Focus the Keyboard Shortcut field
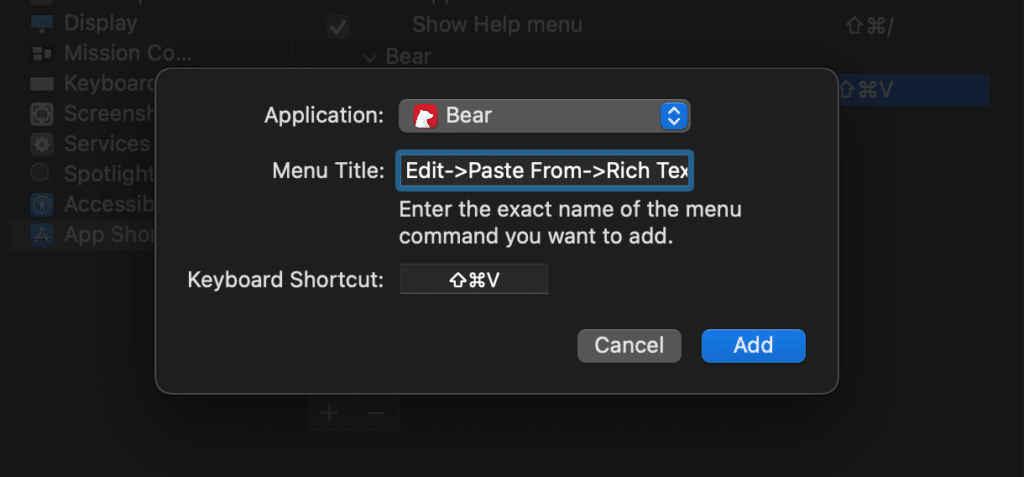The image size is (1024, 477). [x=473, y=280]
